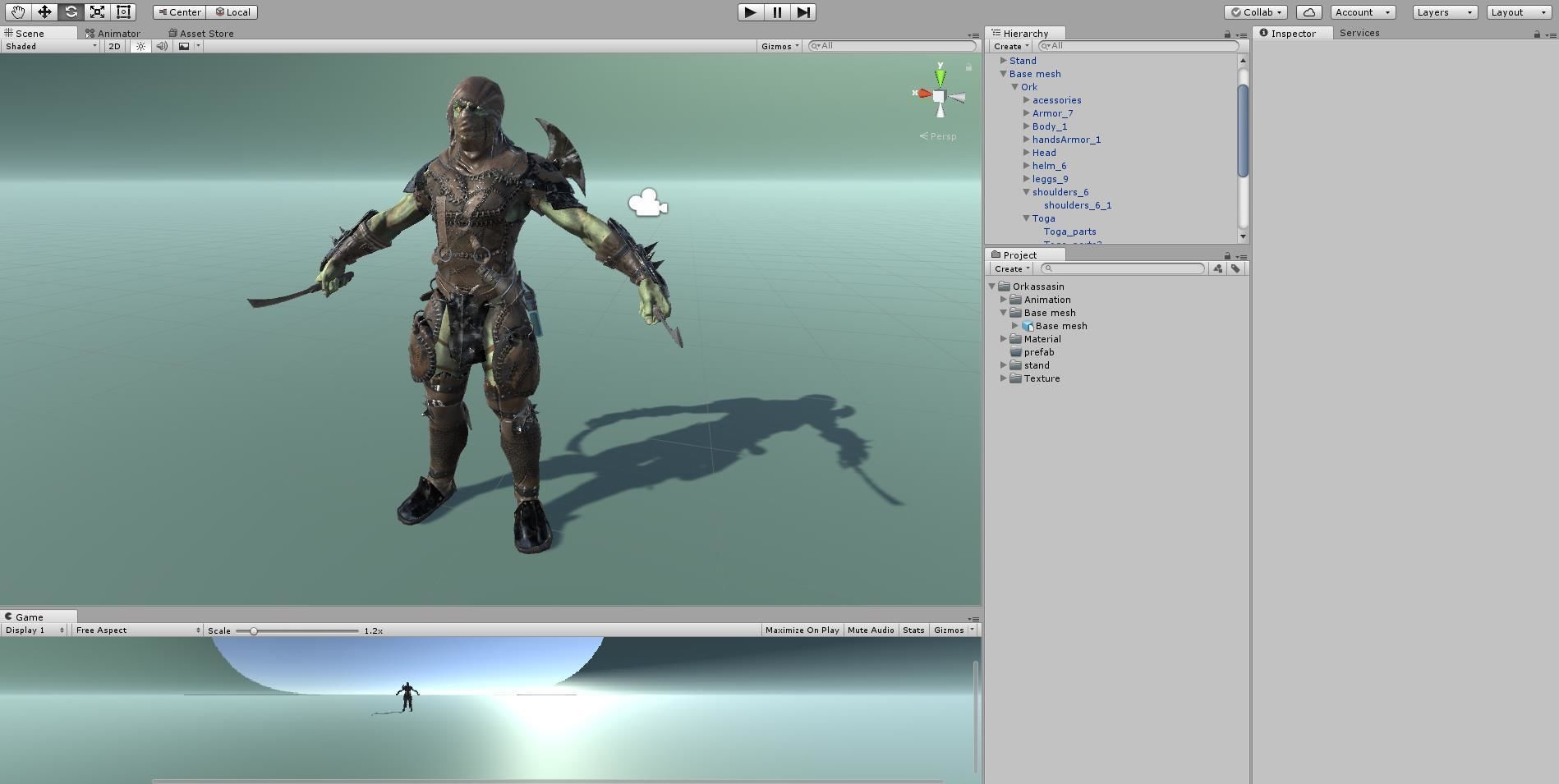Open the cloud services icon
Viewport: 1559px width, 784px height.
1309,12
